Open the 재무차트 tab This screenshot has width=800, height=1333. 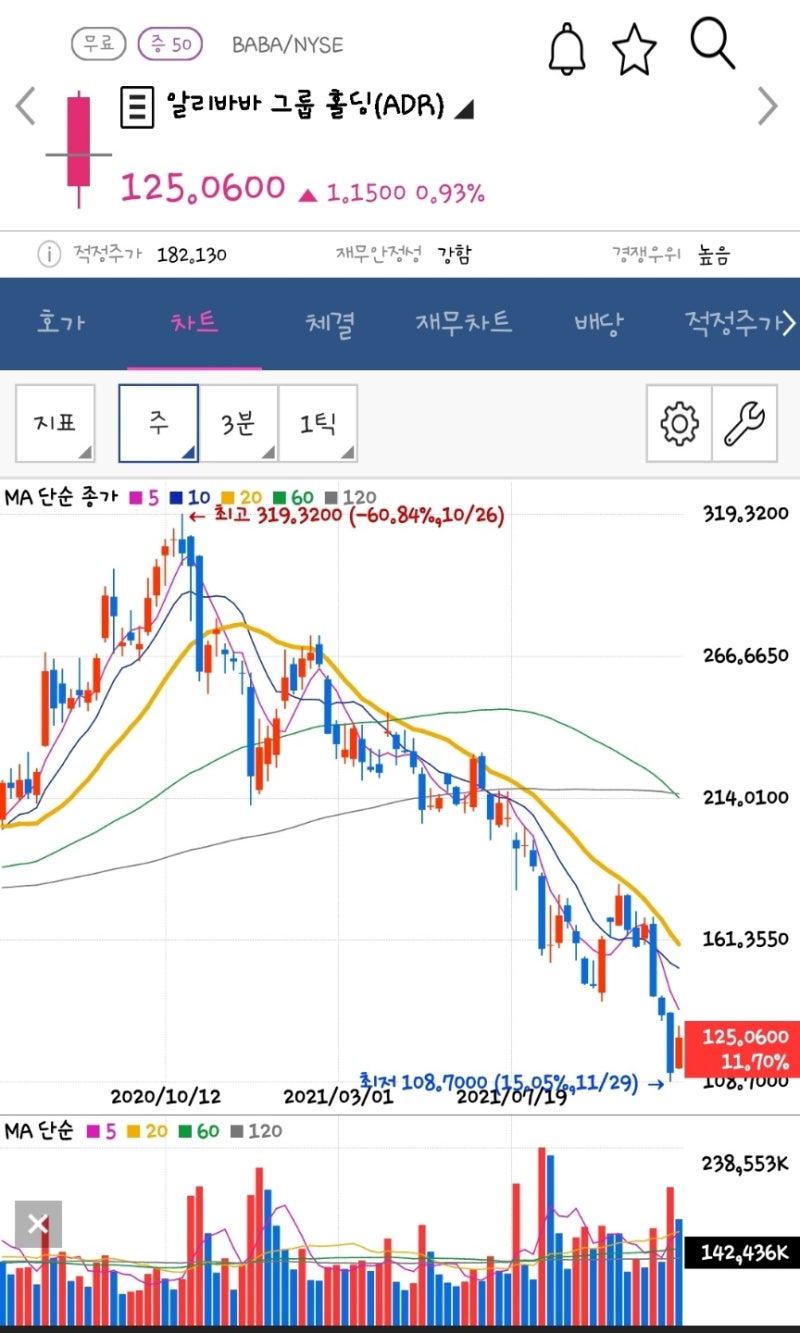click(x=463, y=322)
